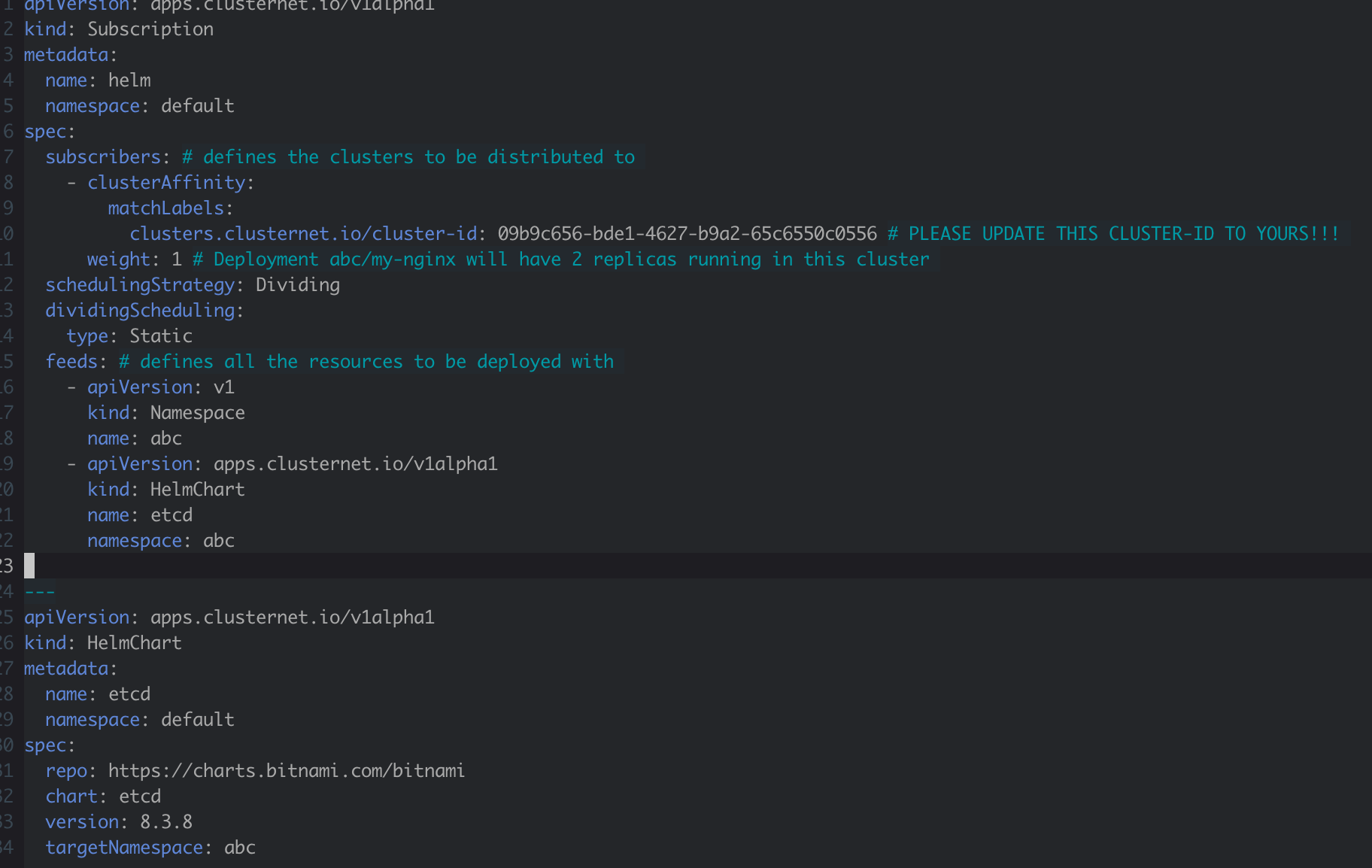The width and height of the screenshot is (1372, 868).
Task: Click the version value 8.3.8
Action: click(x=171, y=821)
